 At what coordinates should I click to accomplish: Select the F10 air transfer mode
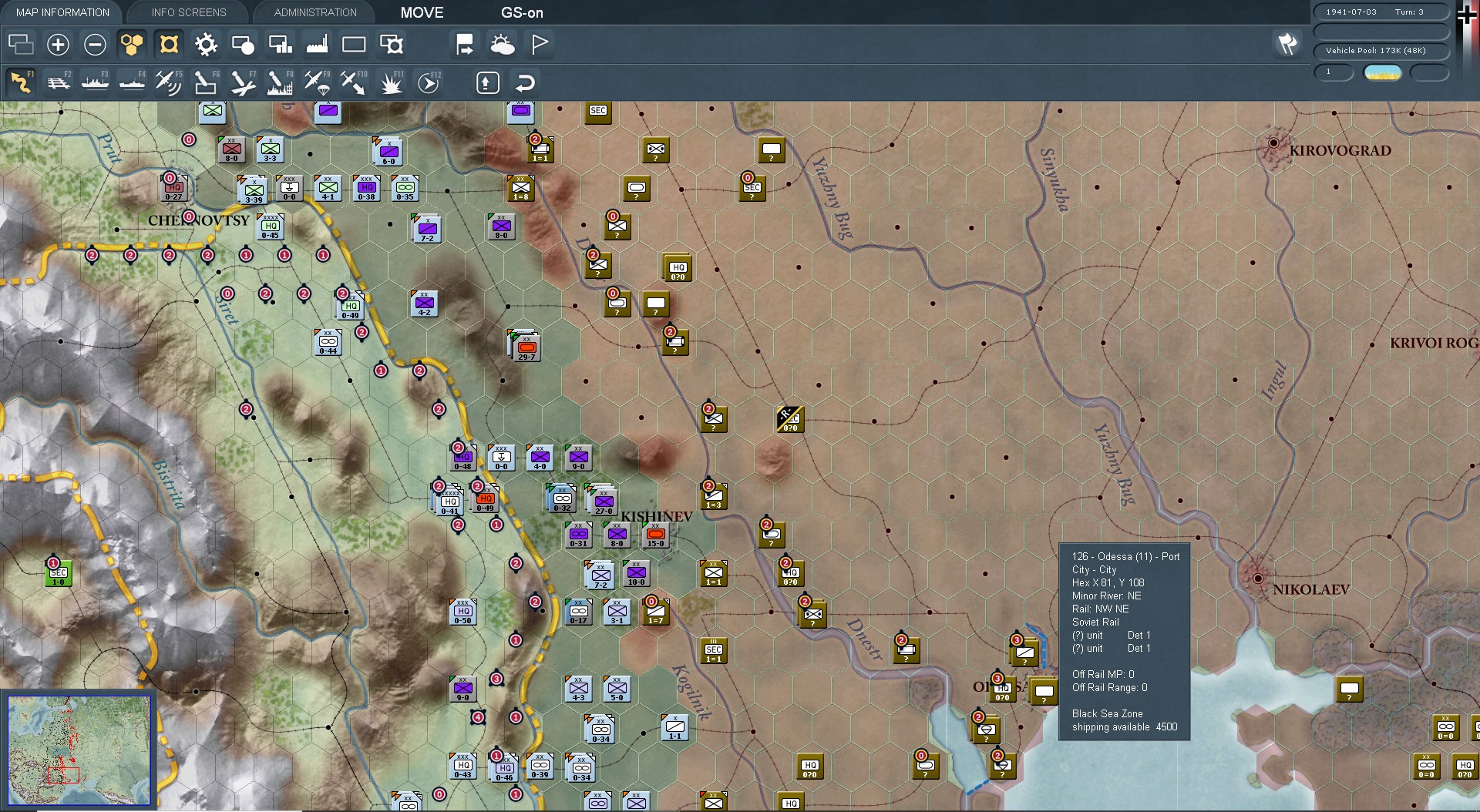(354, 82)
